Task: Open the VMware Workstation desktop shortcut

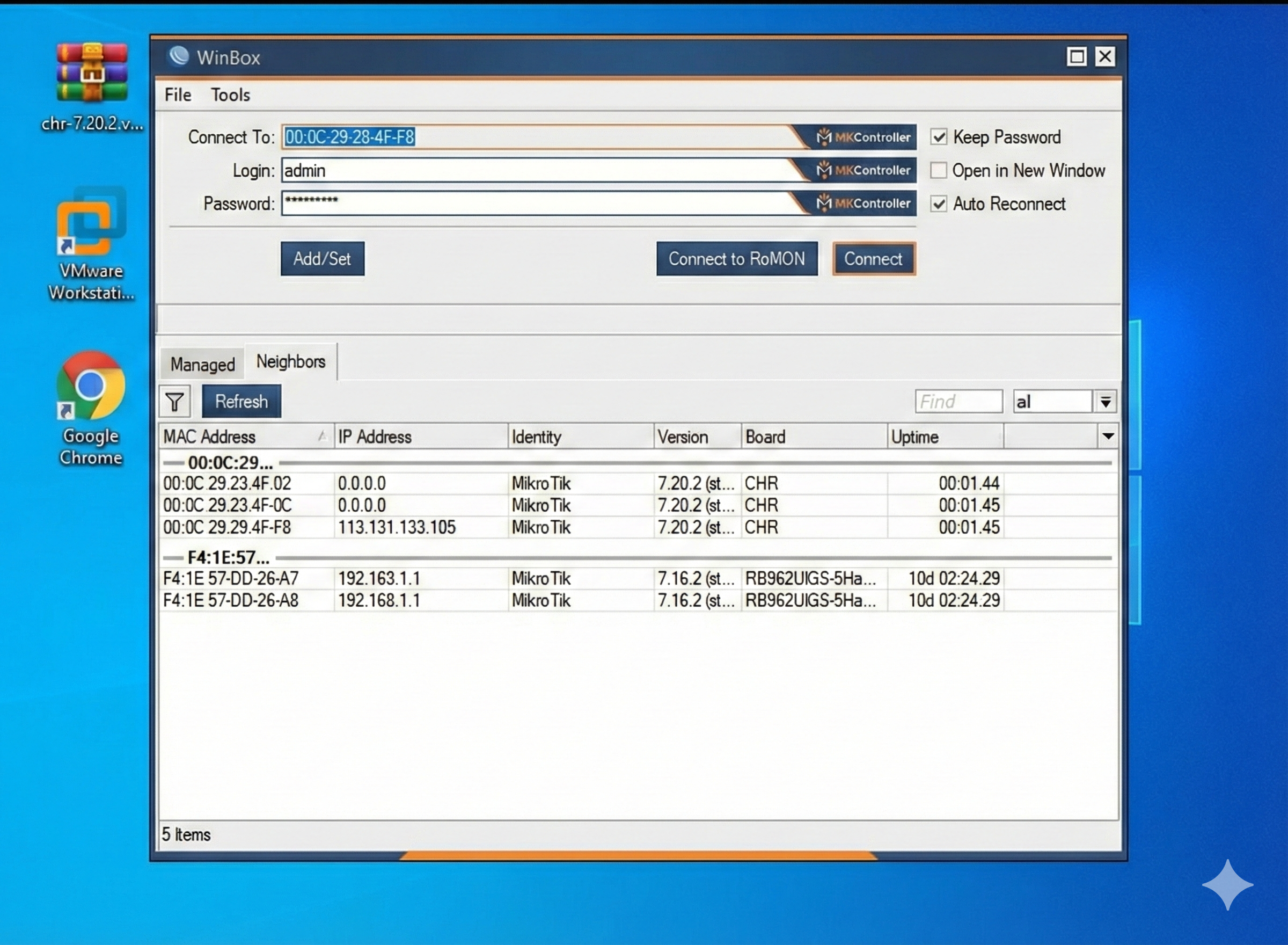Action: pos(91,223)
